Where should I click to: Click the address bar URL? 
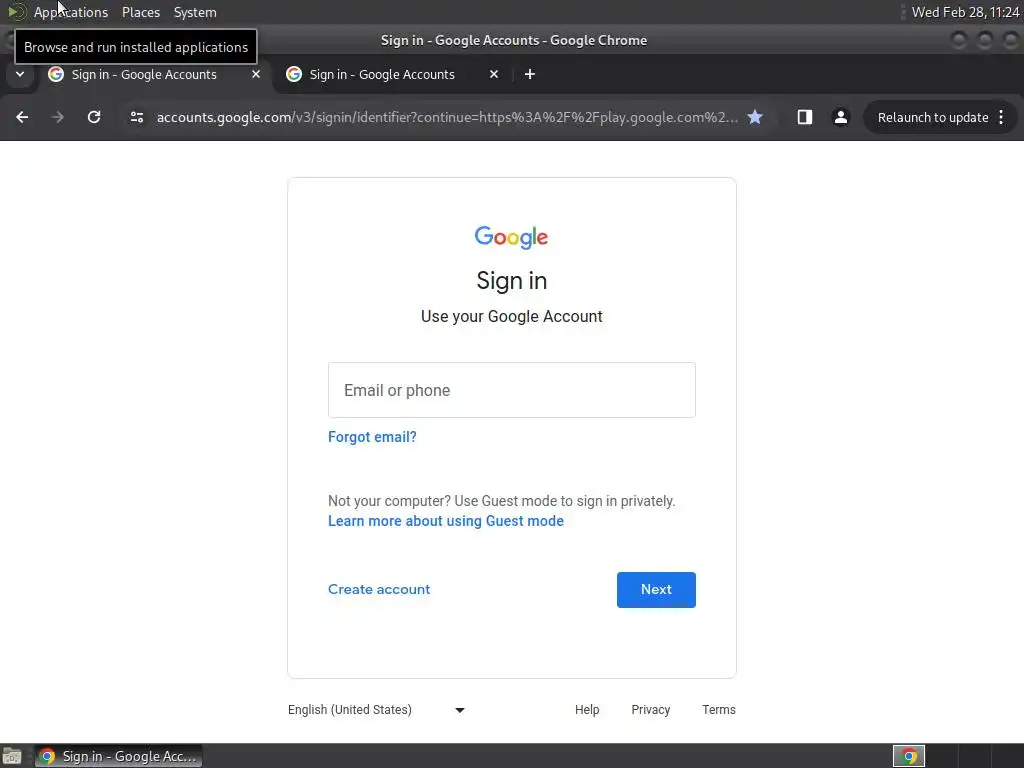tap(447, 118)
